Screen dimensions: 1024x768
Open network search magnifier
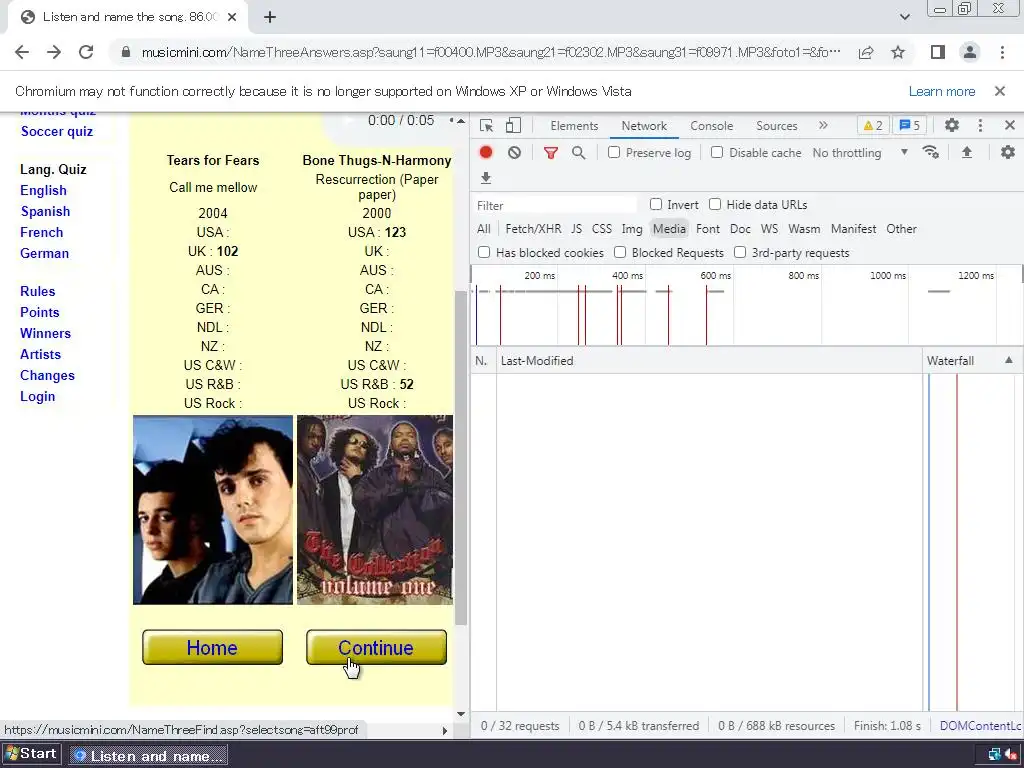(x=579, y=153)
